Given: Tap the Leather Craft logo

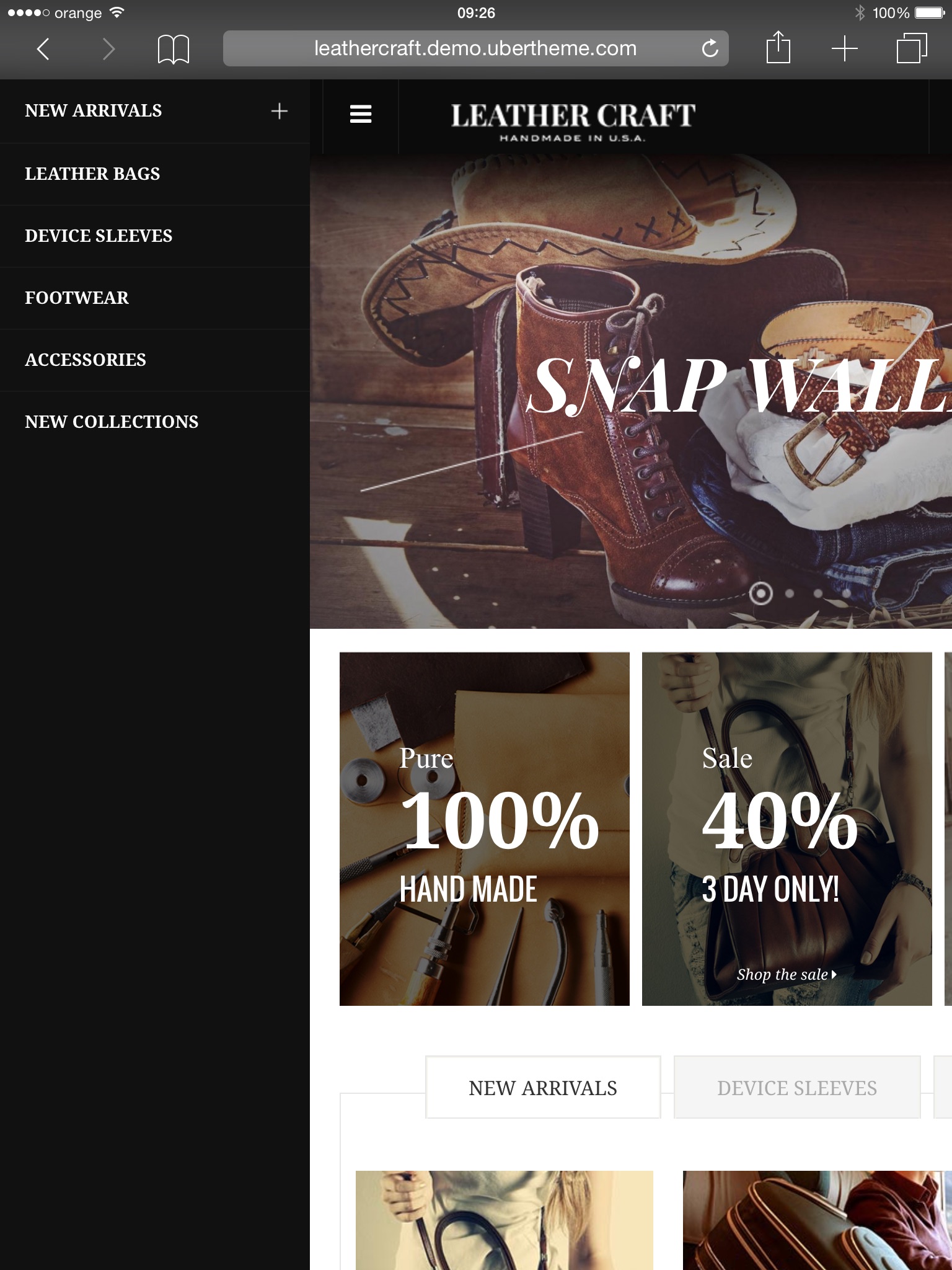Looking at the screenshot, I should (573, 121).
